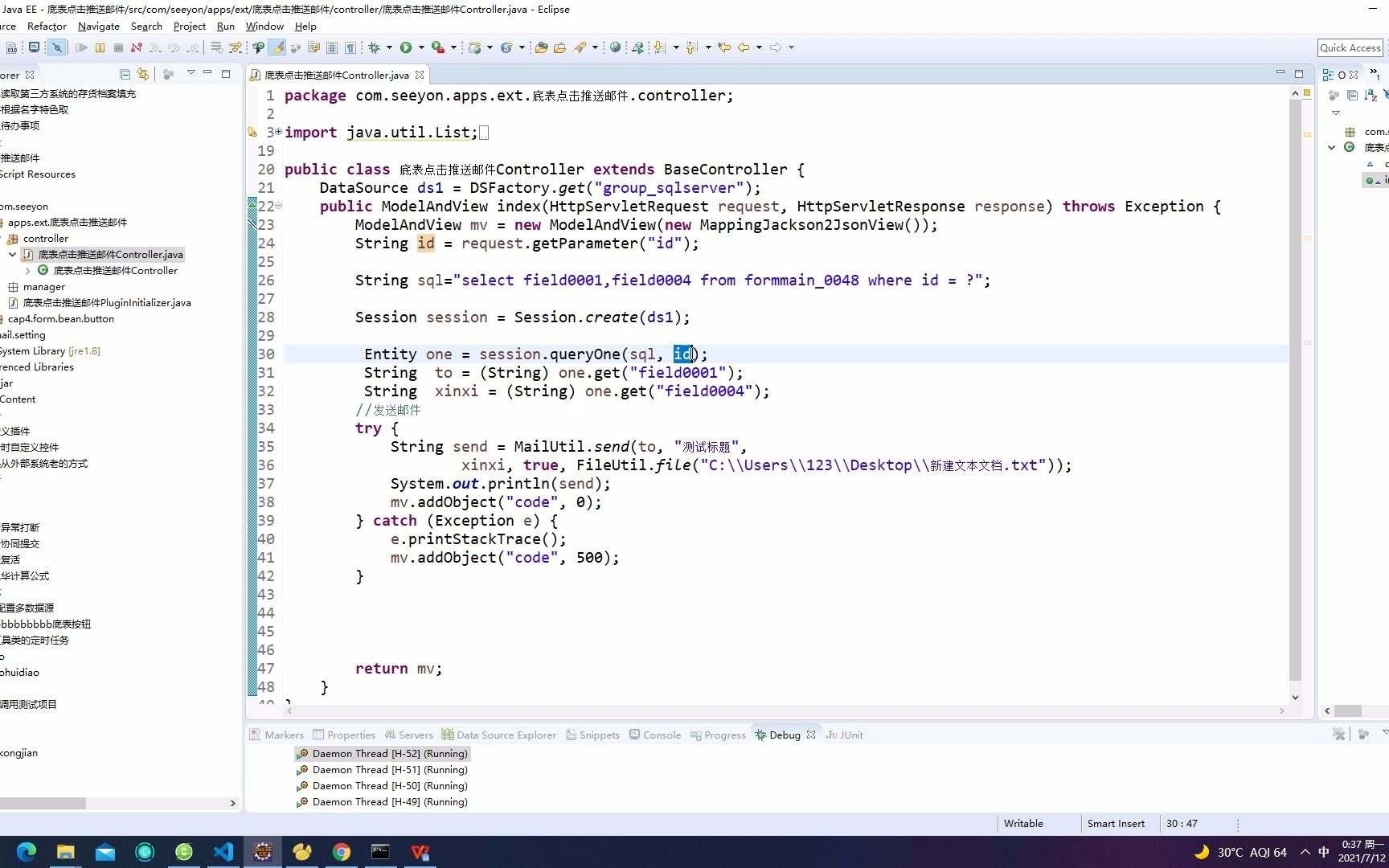Toggle Link with Editor in Project Explorer

143,74
